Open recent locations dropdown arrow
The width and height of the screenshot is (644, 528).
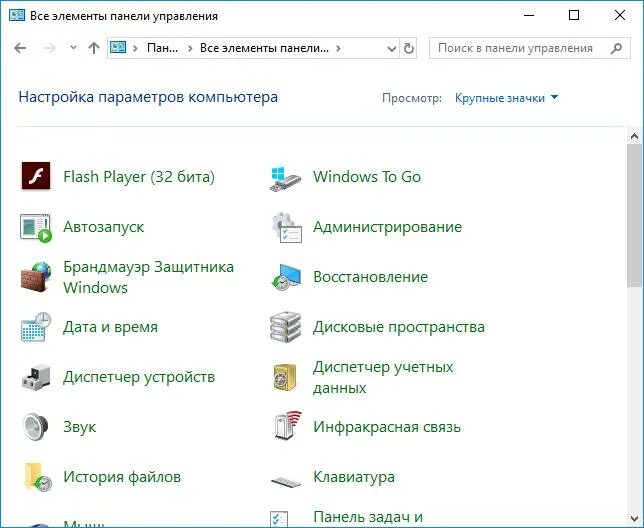(x=73, y=48)
